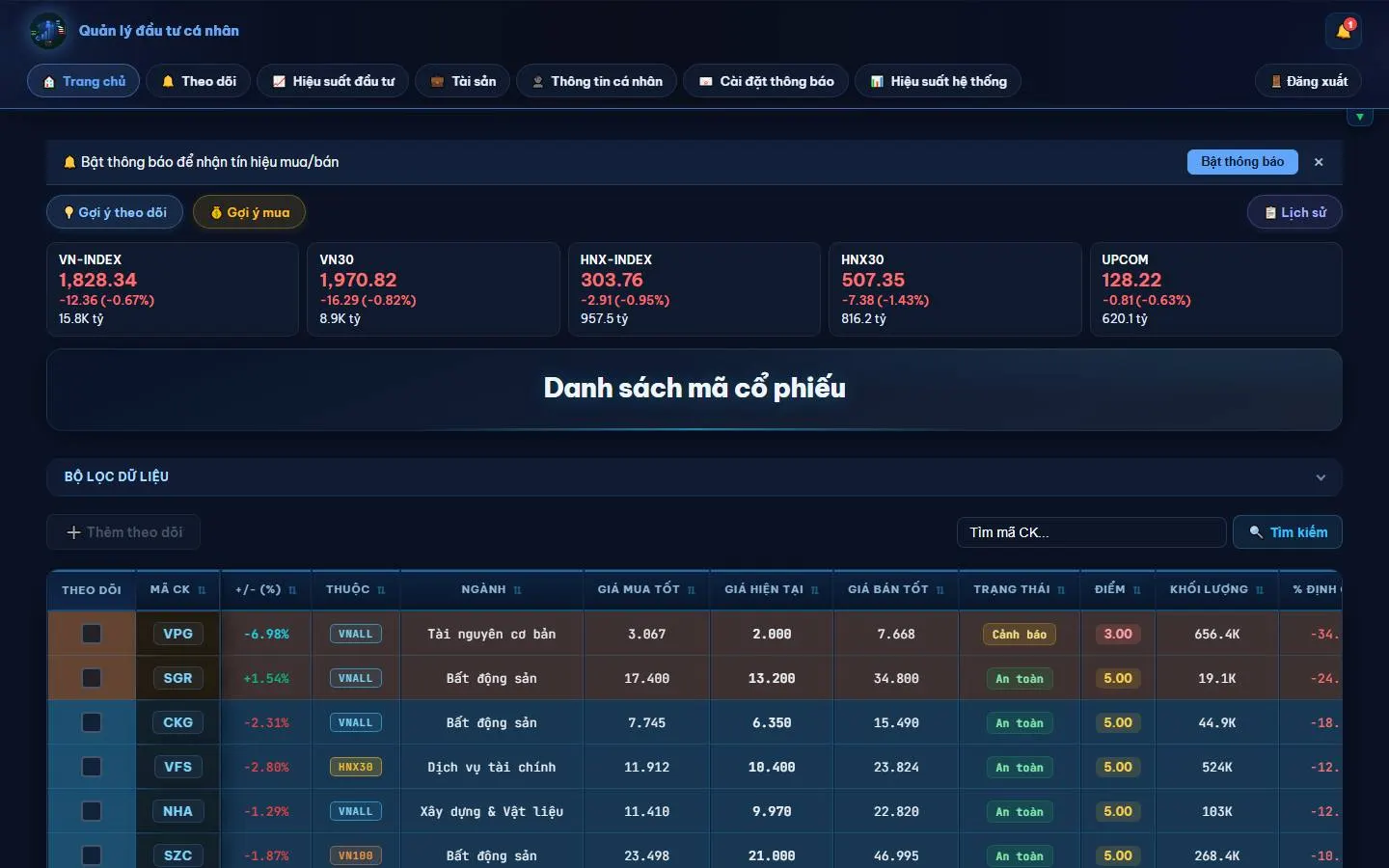This screenshot has height=868, width=1389.
Task: Click Xây dựng & Vật liệu cell
Action: pyautogui.click(x=492, y=812)
